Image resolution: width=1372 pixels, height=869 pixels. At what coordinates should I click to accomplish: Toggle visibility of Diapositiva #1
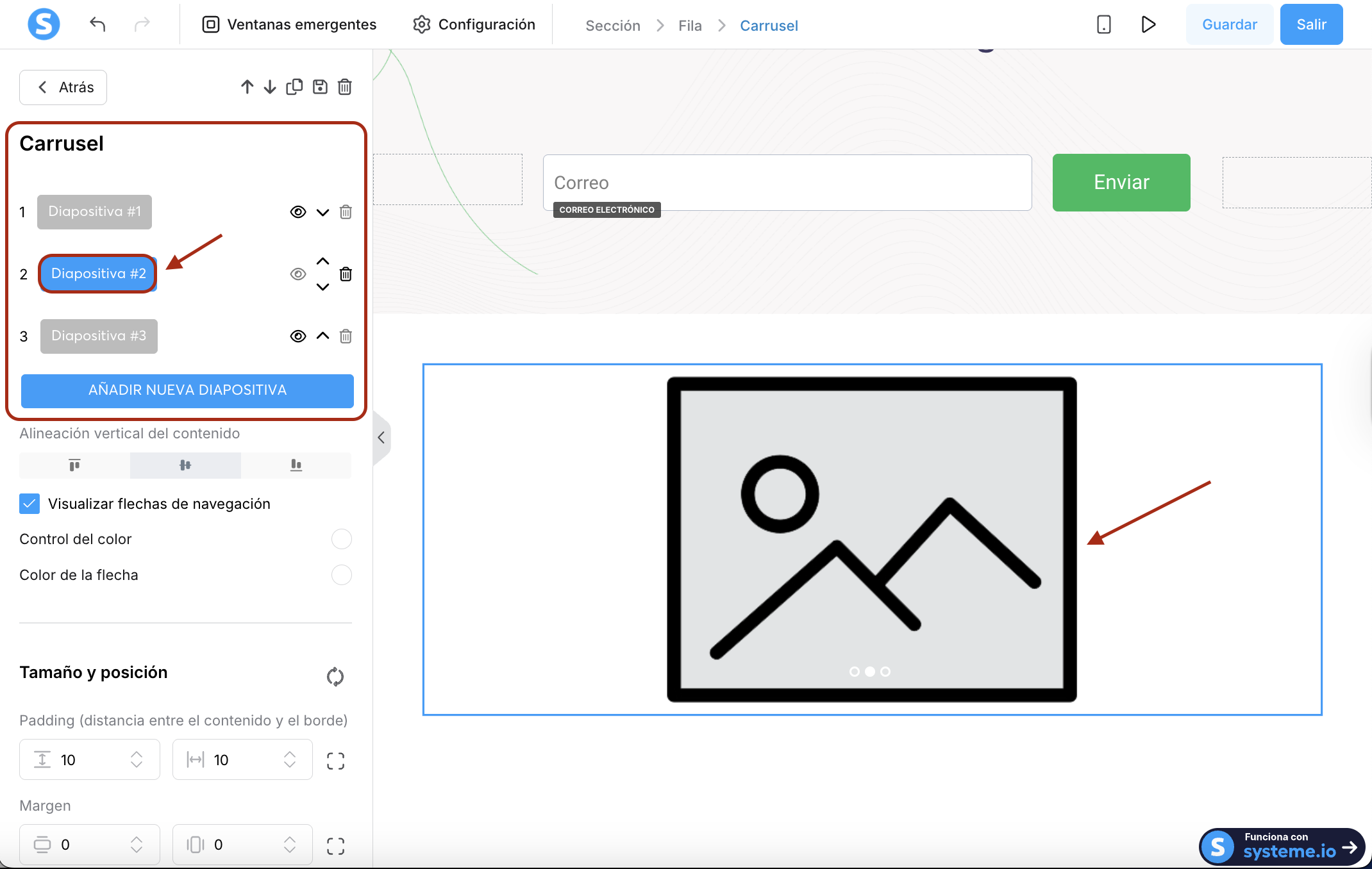tap(298, 212)
